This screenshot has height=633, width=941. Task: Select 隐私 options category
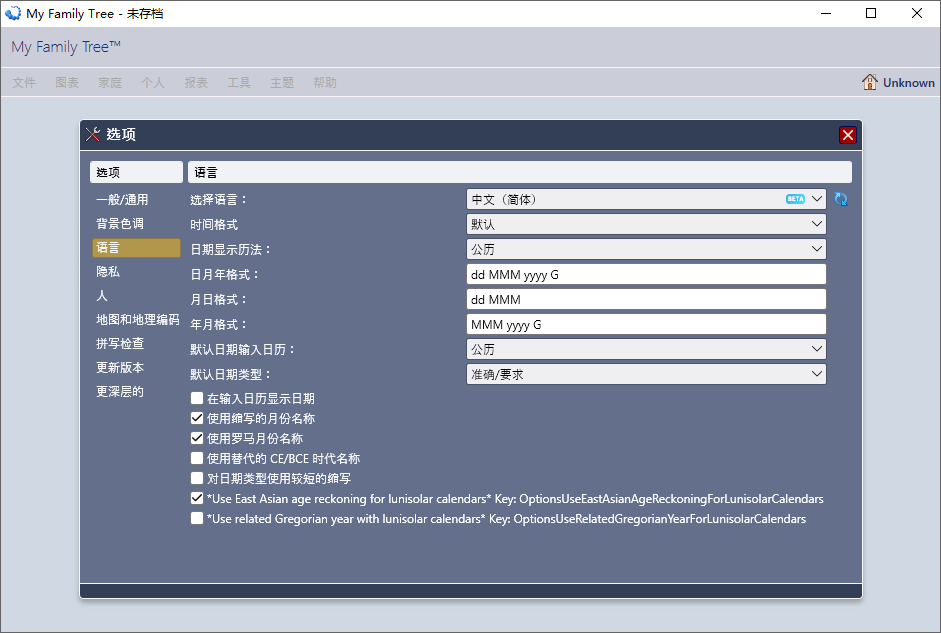click(136, 272)
